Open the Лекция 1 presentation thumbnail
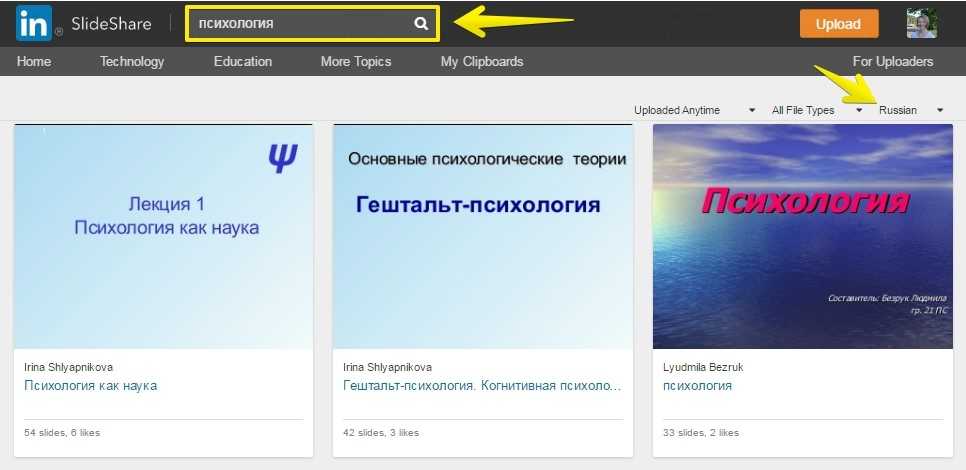Image resolution: width=966 pixels, height=470 pixels. coord(163,236)
